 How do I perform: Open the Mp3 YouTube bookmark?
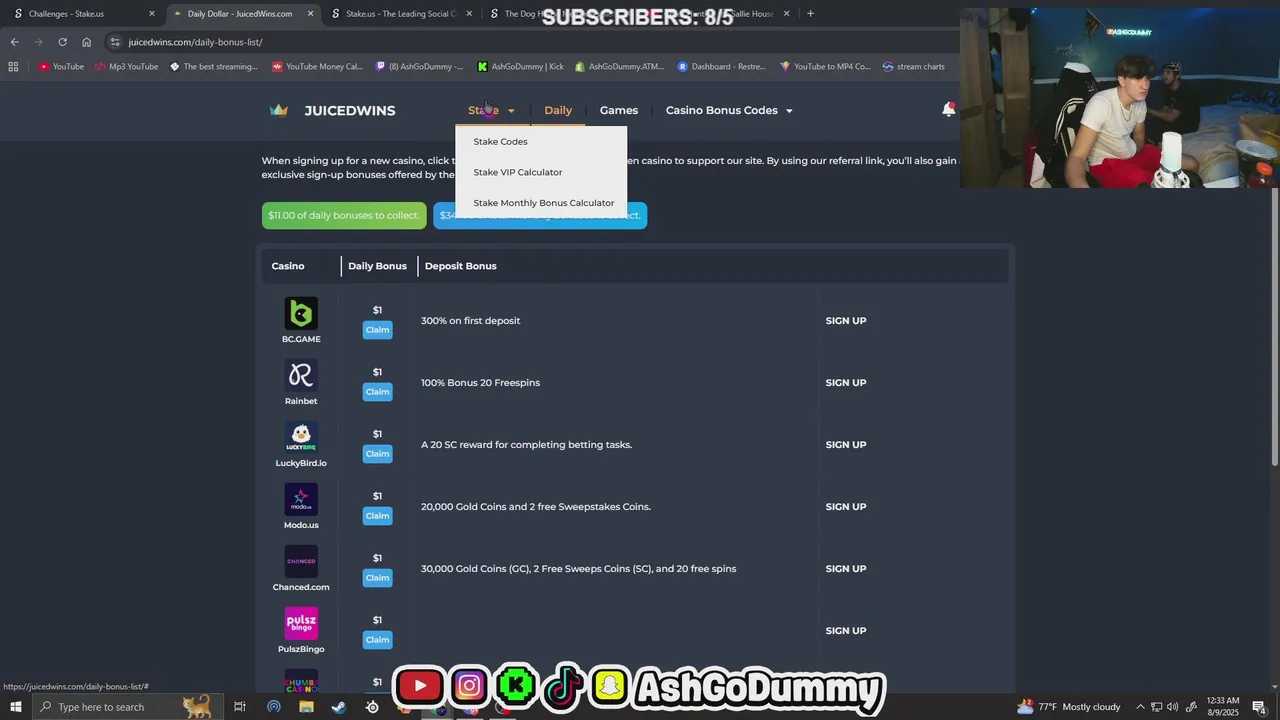(126, 67)
